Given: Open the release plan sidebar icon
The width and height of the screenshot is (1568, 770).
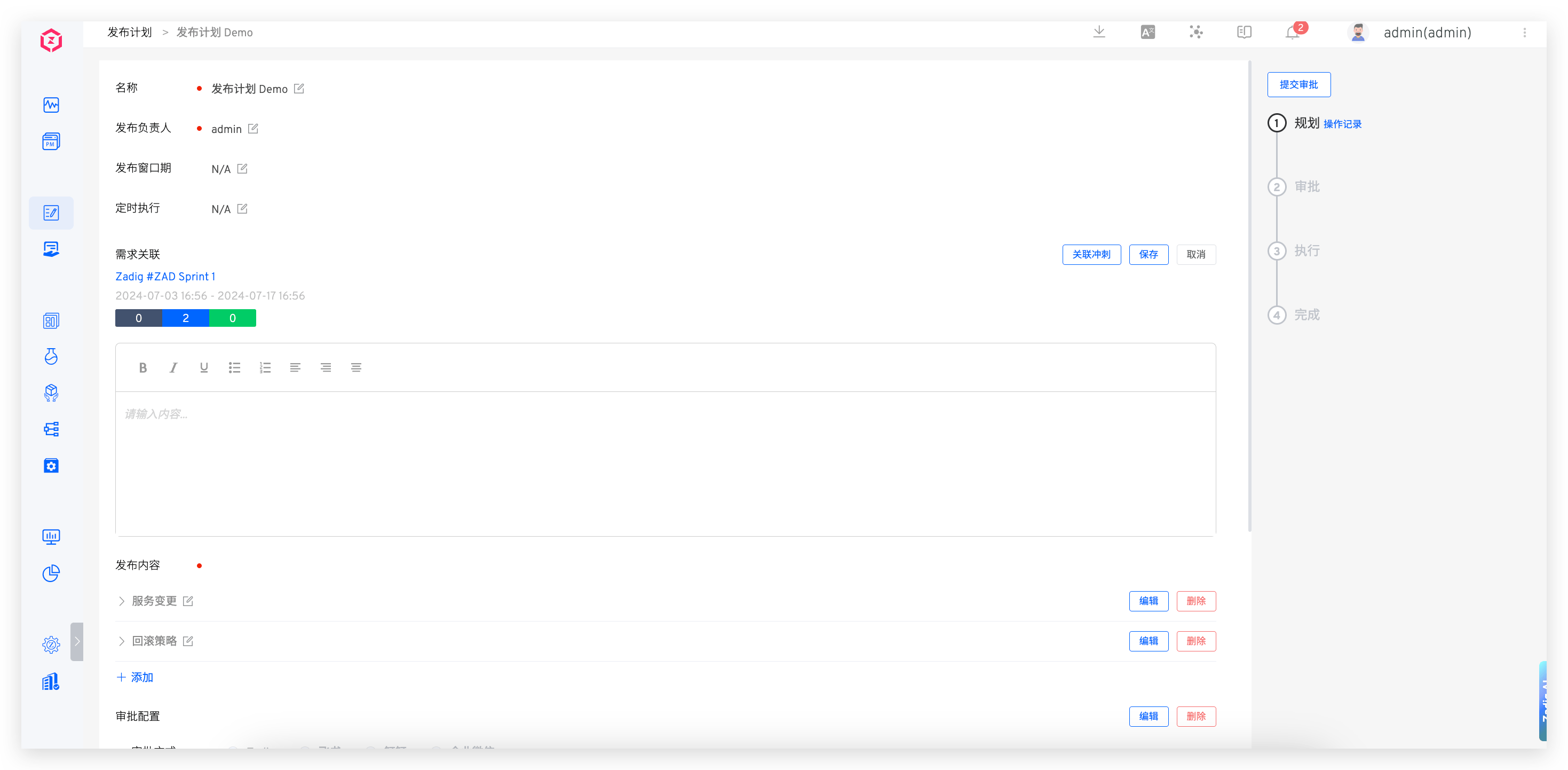Looking at the screenshot, I should pos(51,213).
